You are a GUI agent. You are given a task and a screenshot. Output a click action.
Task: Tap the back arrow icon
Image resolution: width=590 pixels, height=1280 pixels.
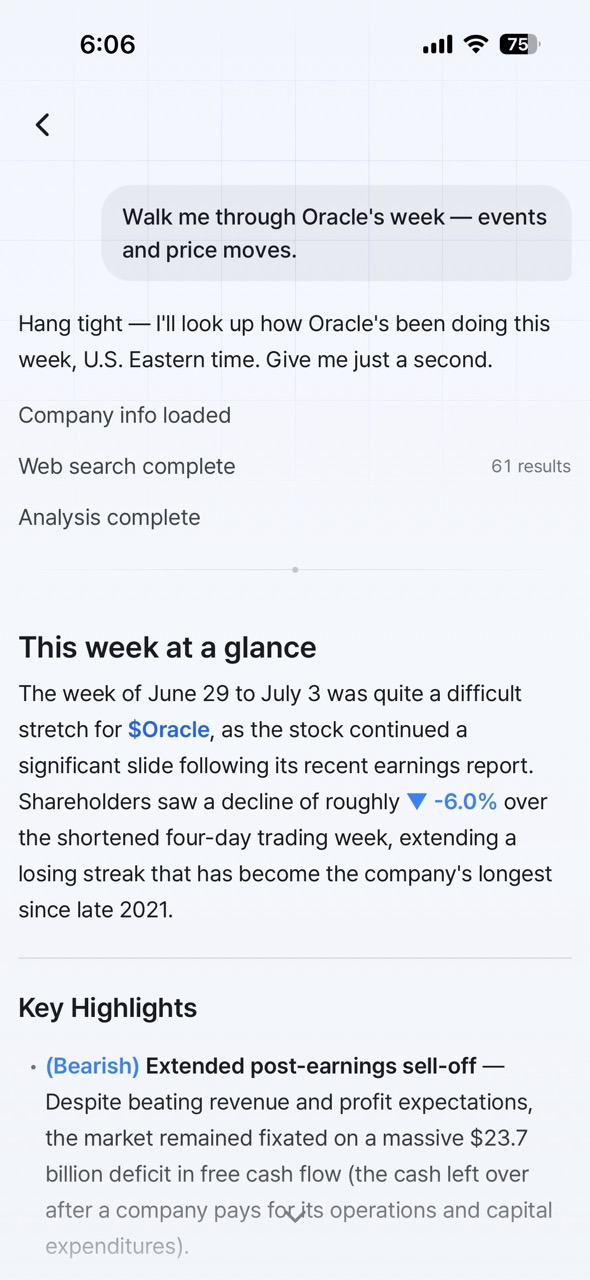click(42, 125)
